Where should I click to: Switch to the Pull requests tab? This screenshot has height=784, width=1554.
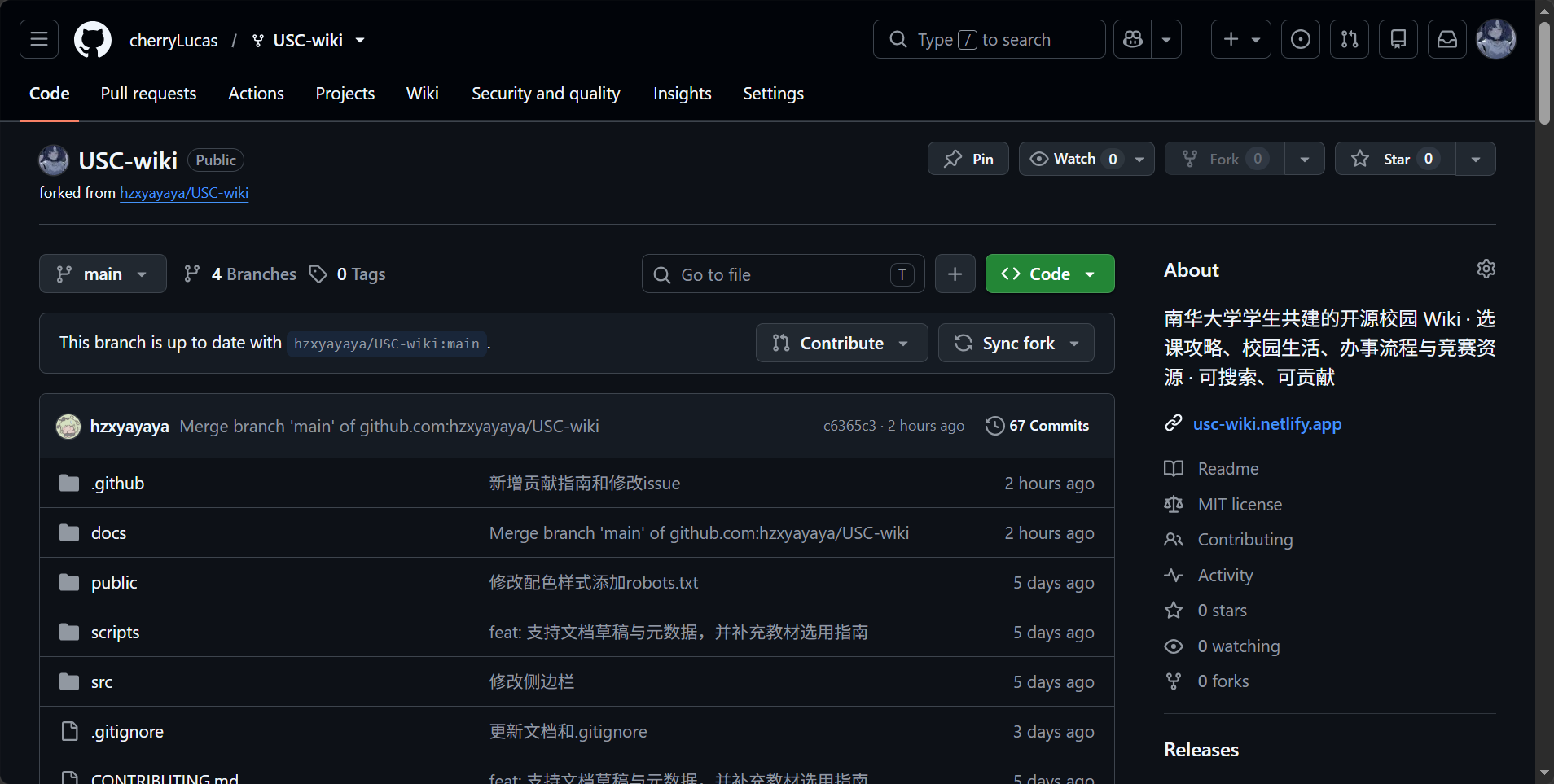[x=148, y=94]
